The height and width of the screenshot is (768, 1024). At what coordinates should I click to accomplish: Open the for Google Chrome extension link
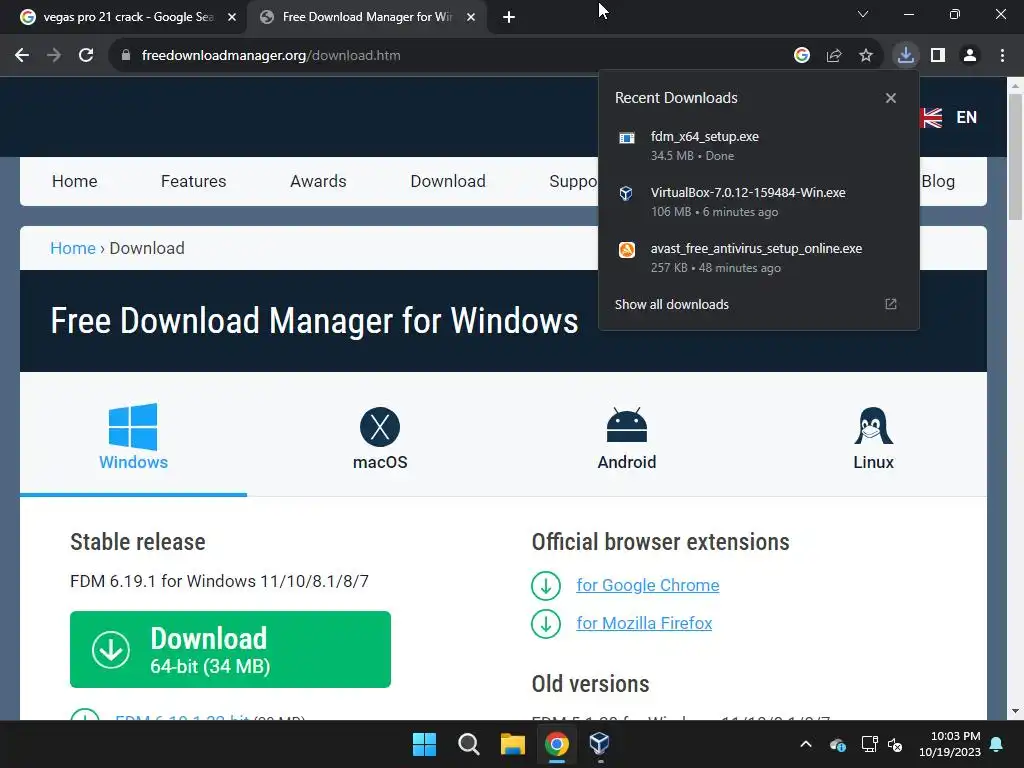click(x=647, y=585)
